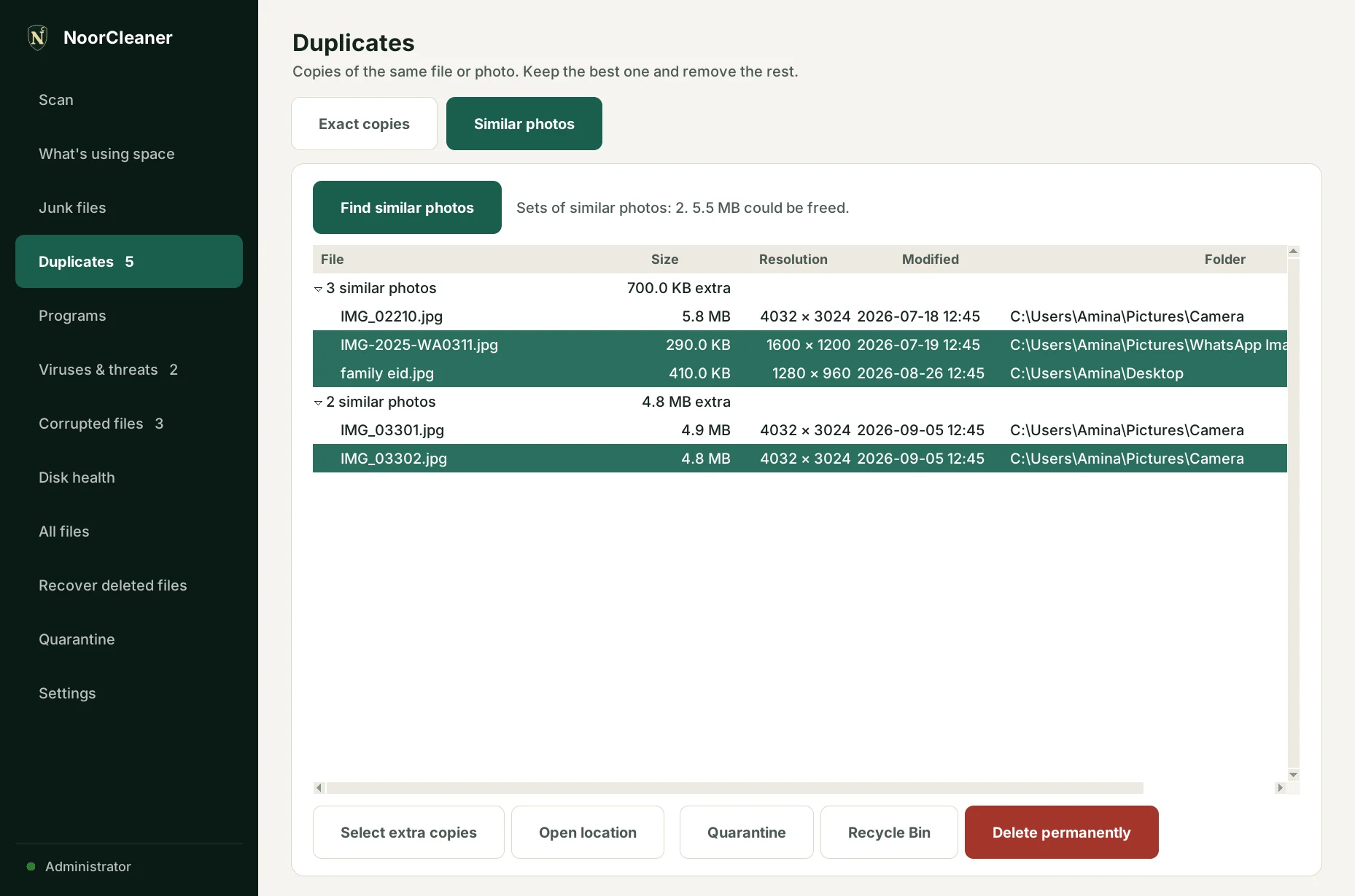The width and height of the screenshot is (1355, 896).
Task: Click the scroll down arrow in file list
Action: [x=1294, y=775]
